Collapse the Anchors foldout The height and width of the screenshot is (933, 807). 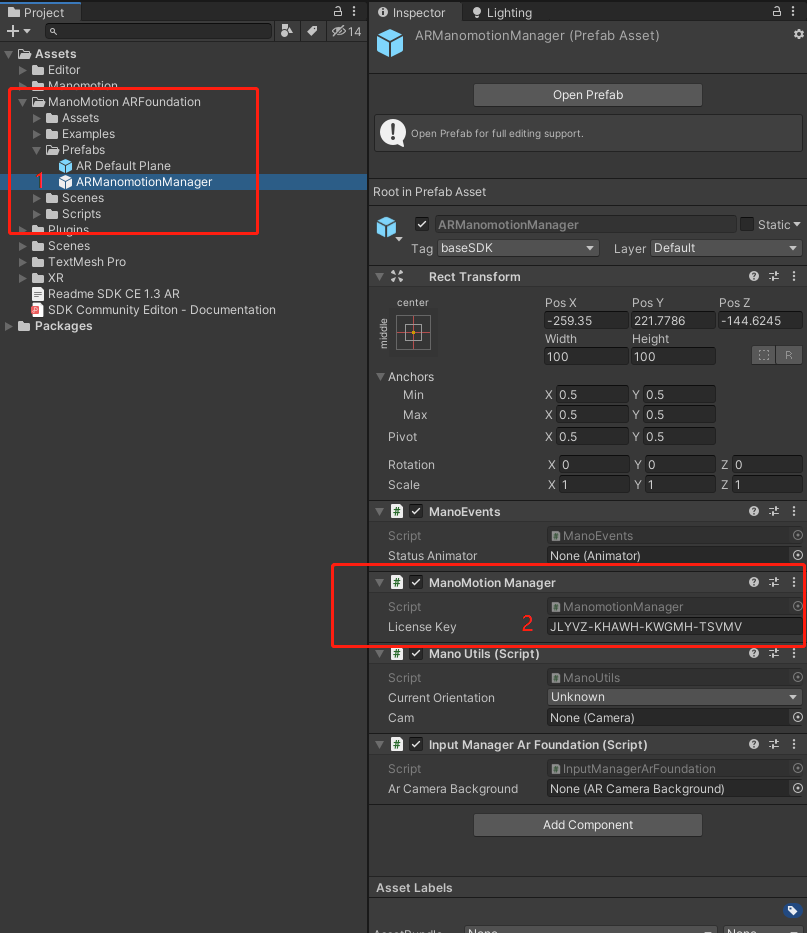[x=380, y=376]
